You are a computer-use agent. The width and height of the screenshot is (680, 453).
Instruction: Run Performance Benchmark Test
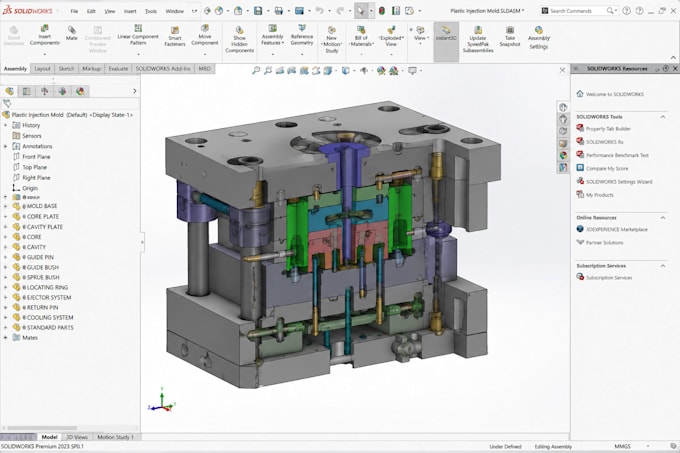pyautogui.click(x=617, y=155)
